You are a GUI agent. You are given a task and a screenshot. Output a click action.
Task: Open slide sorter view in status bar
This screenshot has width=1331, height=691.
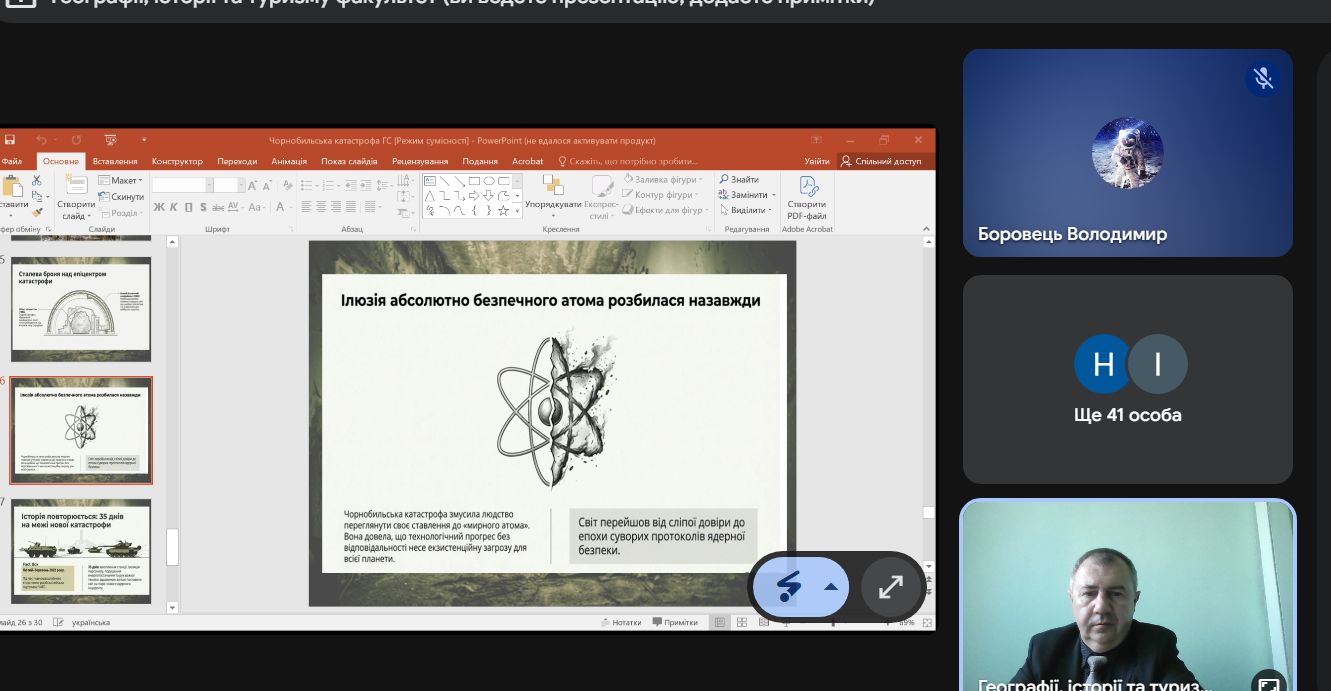click(741, 622)
